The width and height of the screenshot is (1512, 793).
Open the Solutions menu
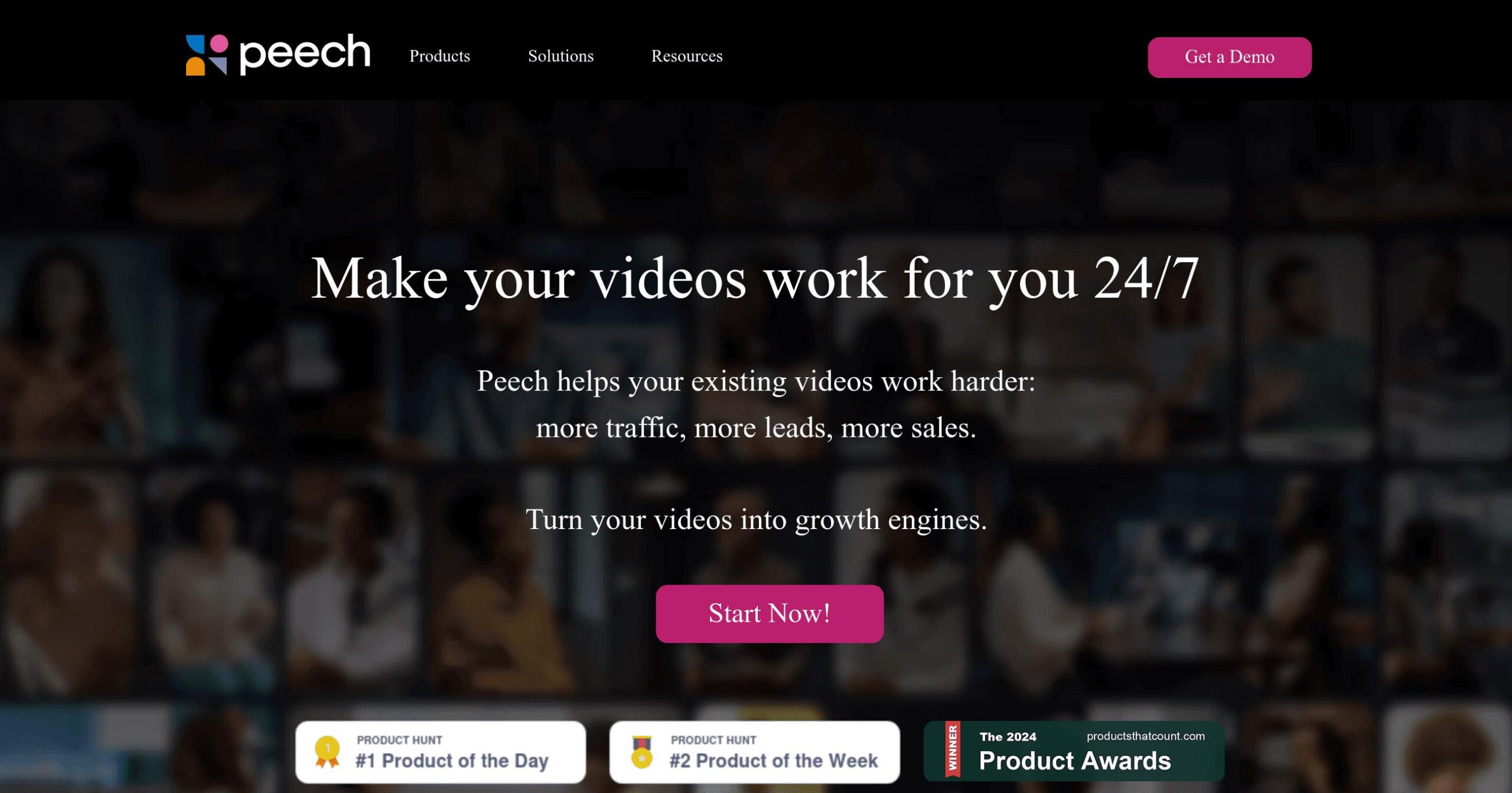[561, 56]
